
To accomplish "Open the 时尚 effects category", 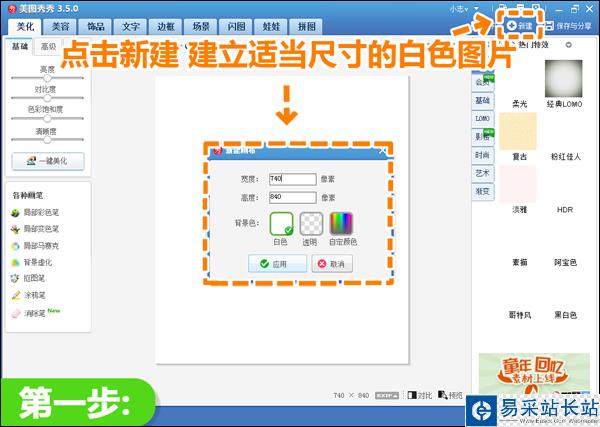I will [483, 155].
